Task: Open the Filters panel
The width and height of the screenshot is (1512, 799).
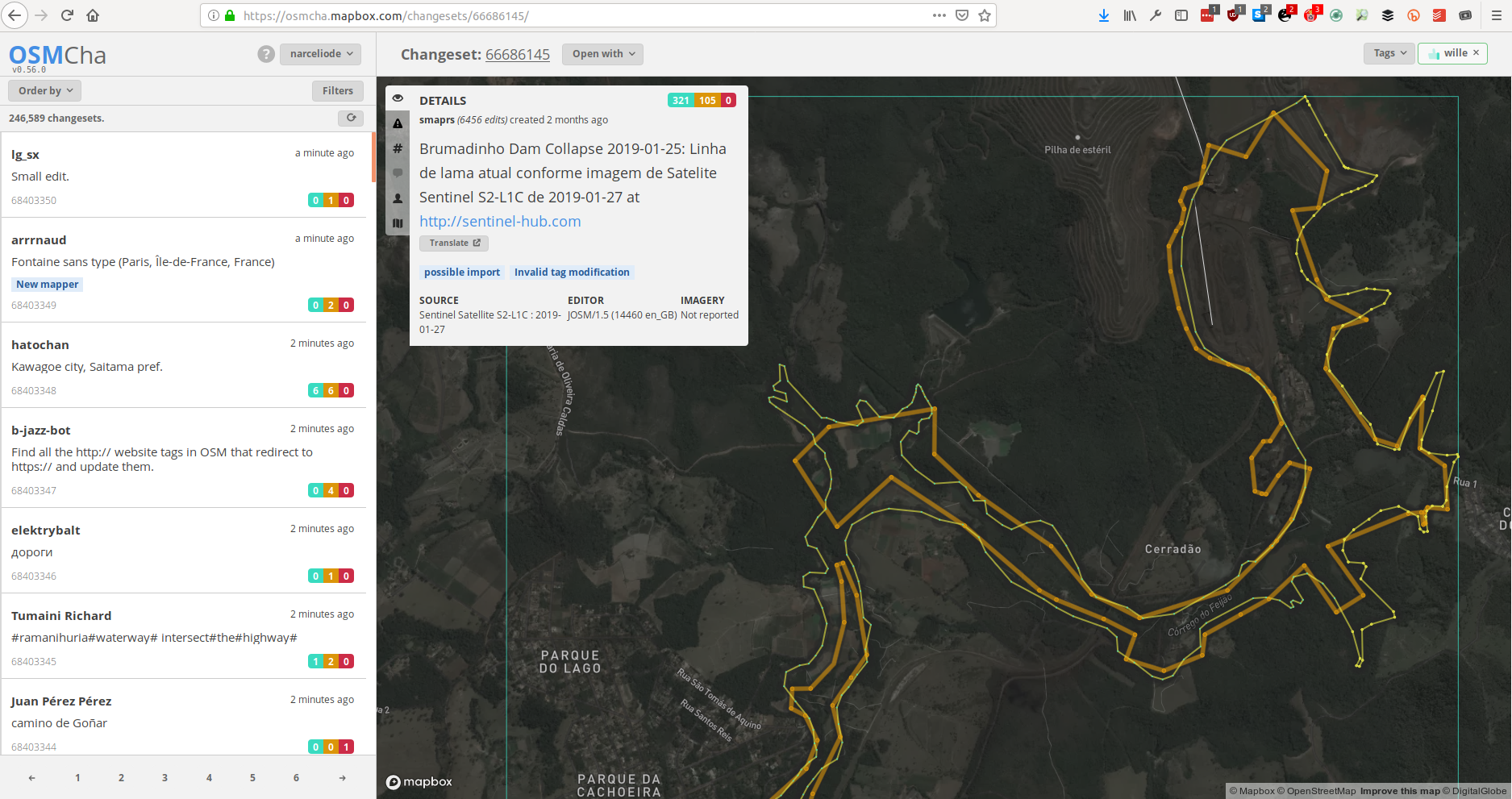Action: (338, 91)
